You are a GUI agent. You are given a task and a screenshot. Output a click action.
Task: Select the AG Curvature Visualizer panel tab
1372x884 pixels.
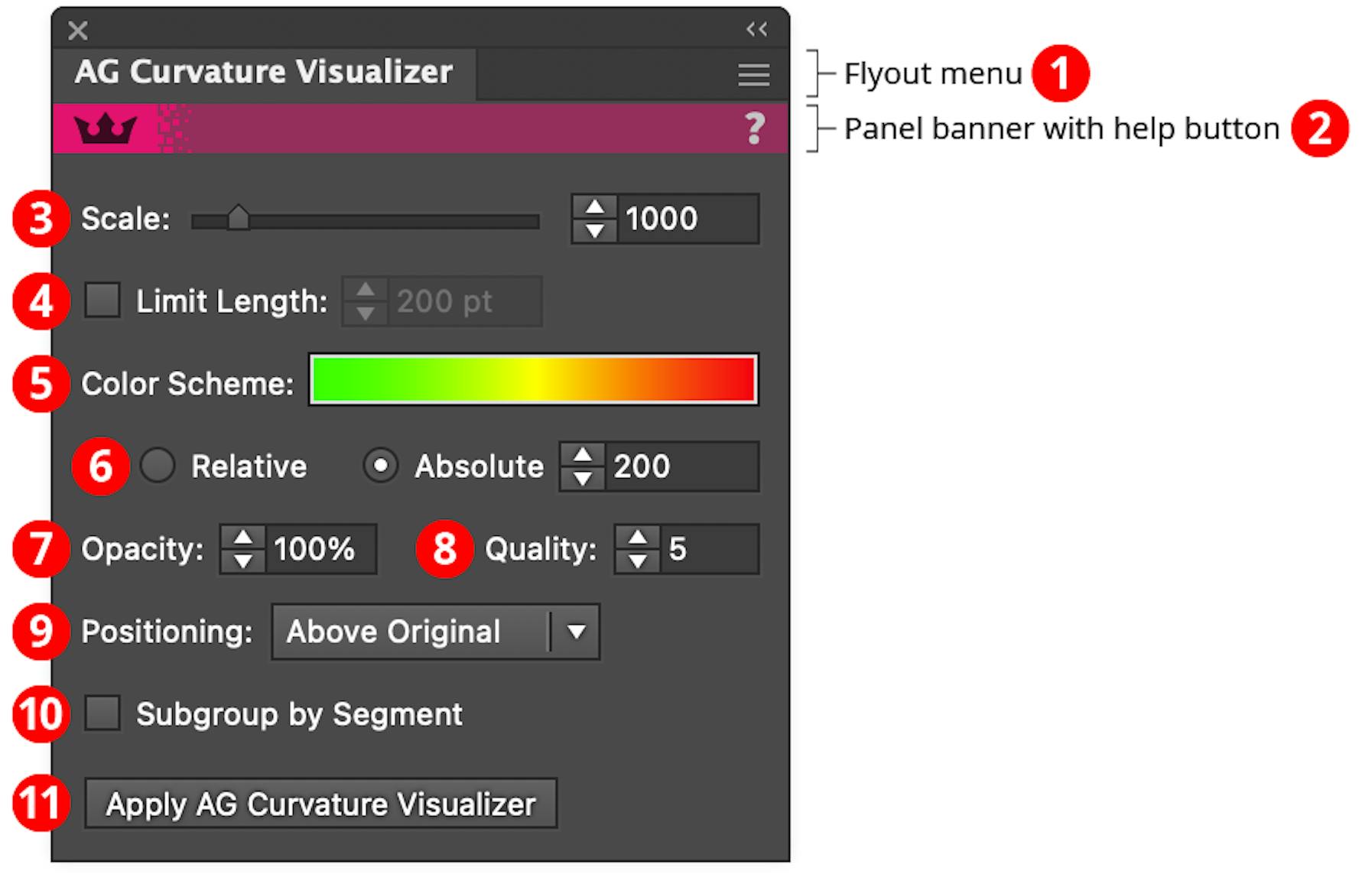(264, 73)
